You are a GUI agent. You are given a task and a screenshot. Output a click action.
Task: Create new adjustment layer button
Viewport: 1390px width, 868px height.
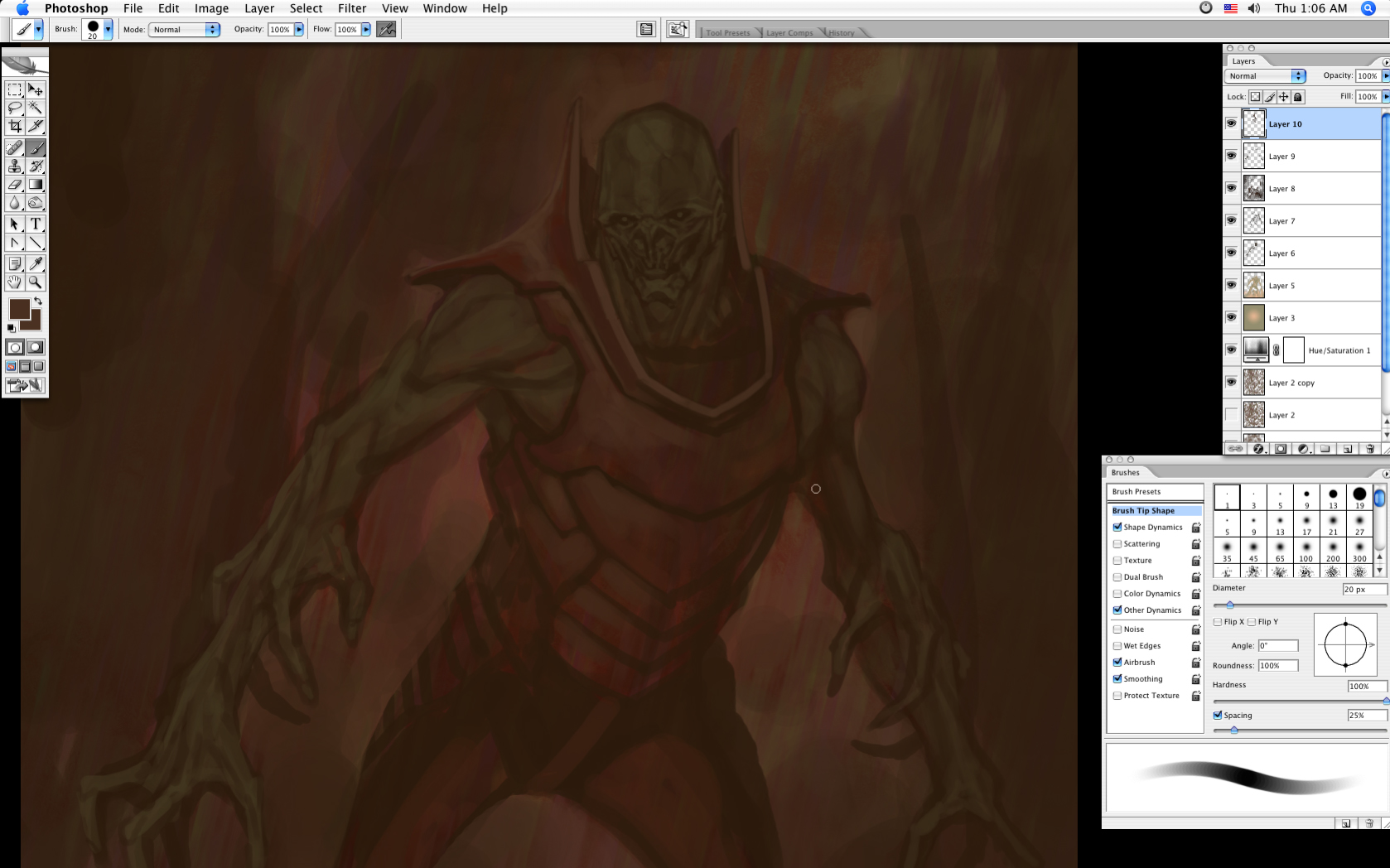(1303, 449)
